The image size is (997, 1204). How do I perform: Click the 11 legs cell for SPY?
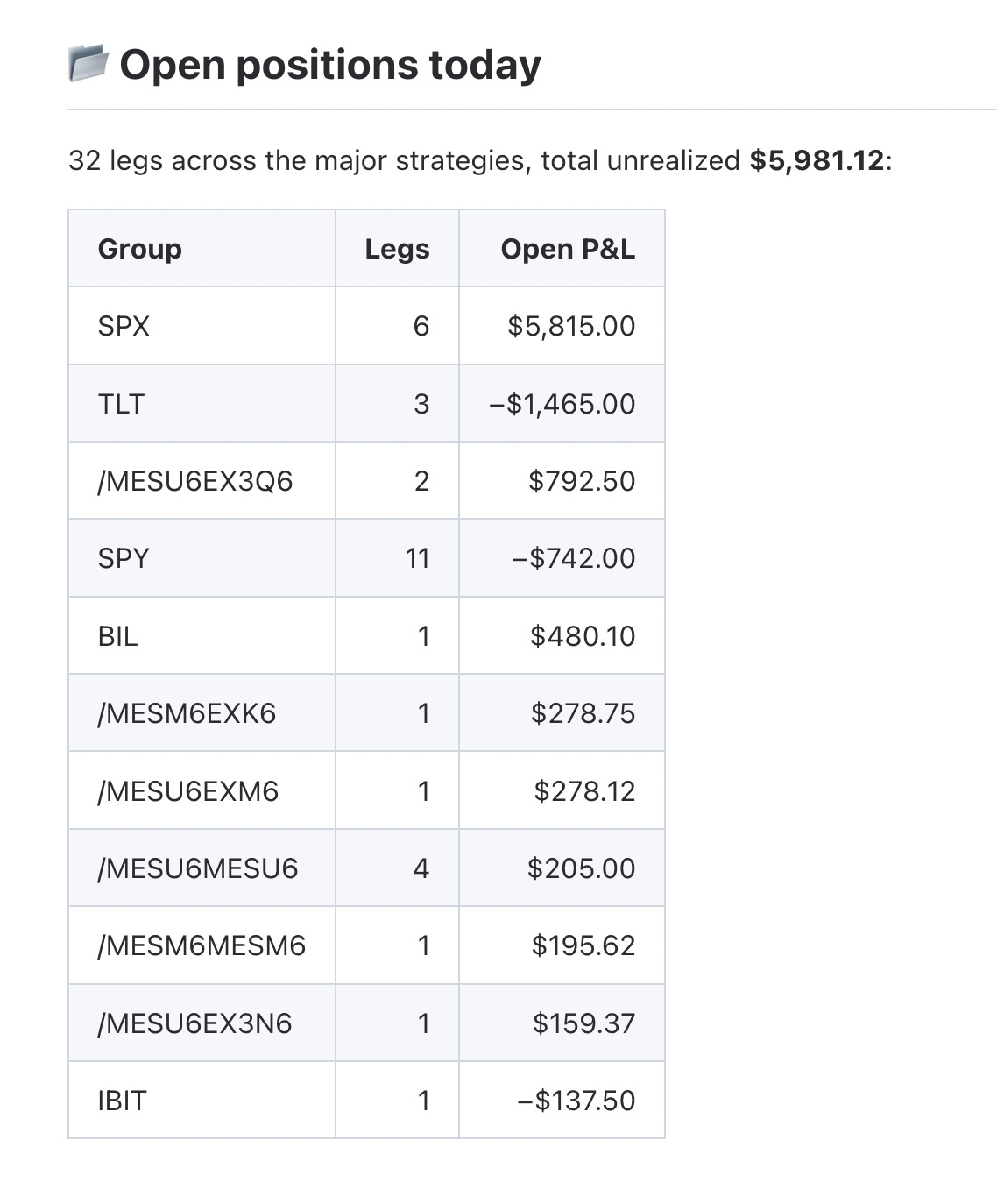coord(397,558)
